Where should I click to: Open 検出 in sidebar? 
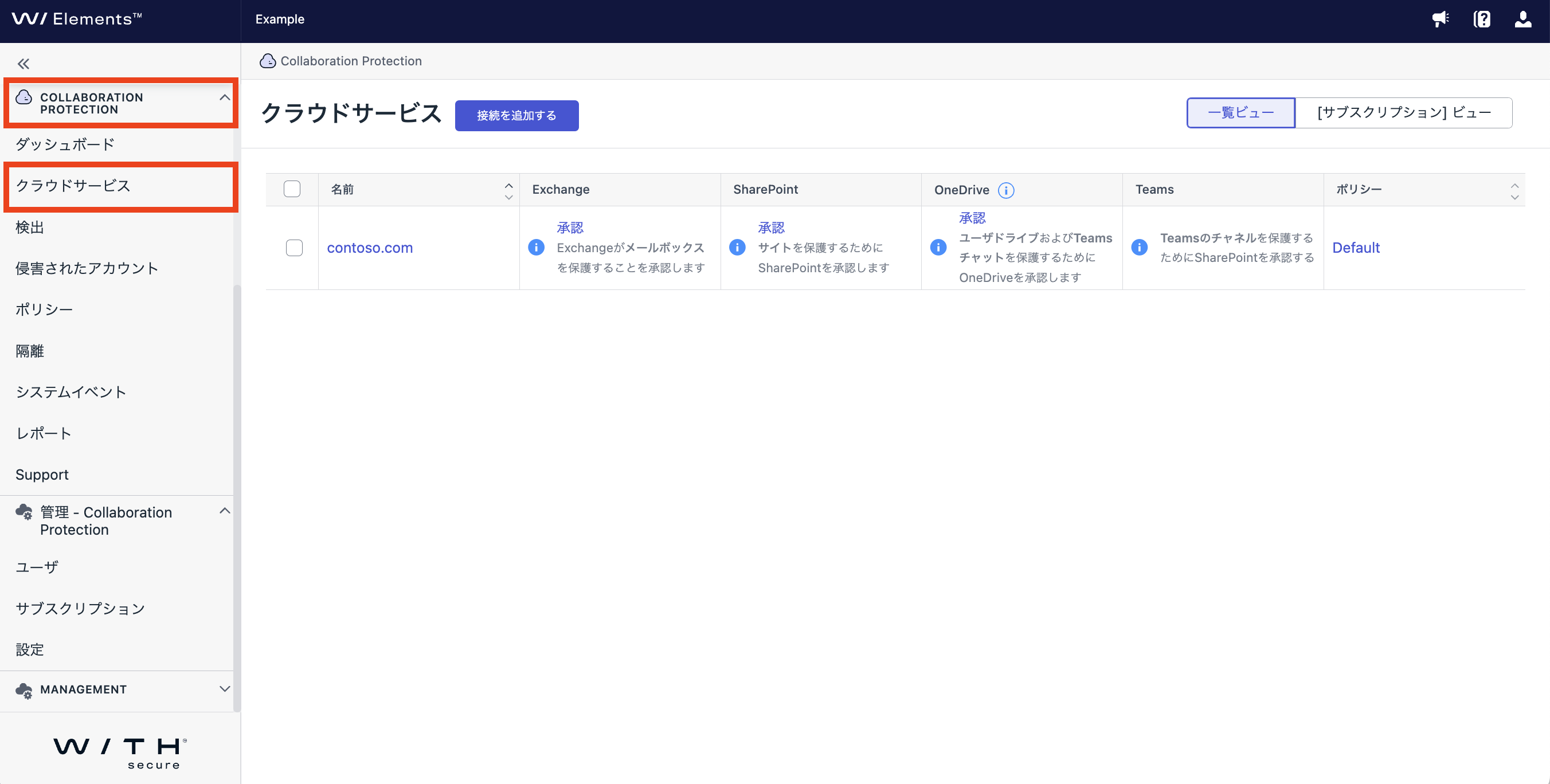pyautogui.click(x=30, y=228)
